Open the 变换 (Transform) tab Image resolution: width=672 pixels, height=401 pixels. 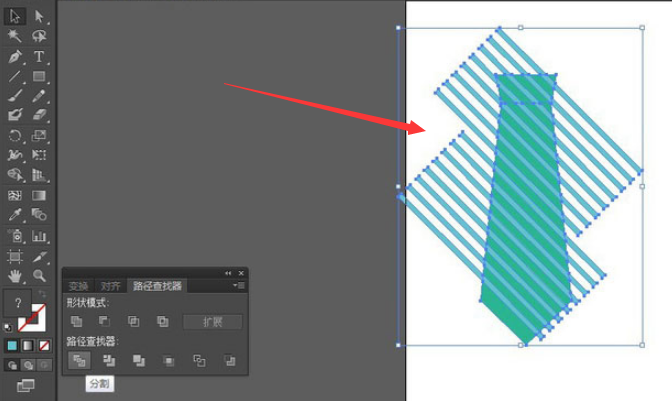tap(78, 286)
